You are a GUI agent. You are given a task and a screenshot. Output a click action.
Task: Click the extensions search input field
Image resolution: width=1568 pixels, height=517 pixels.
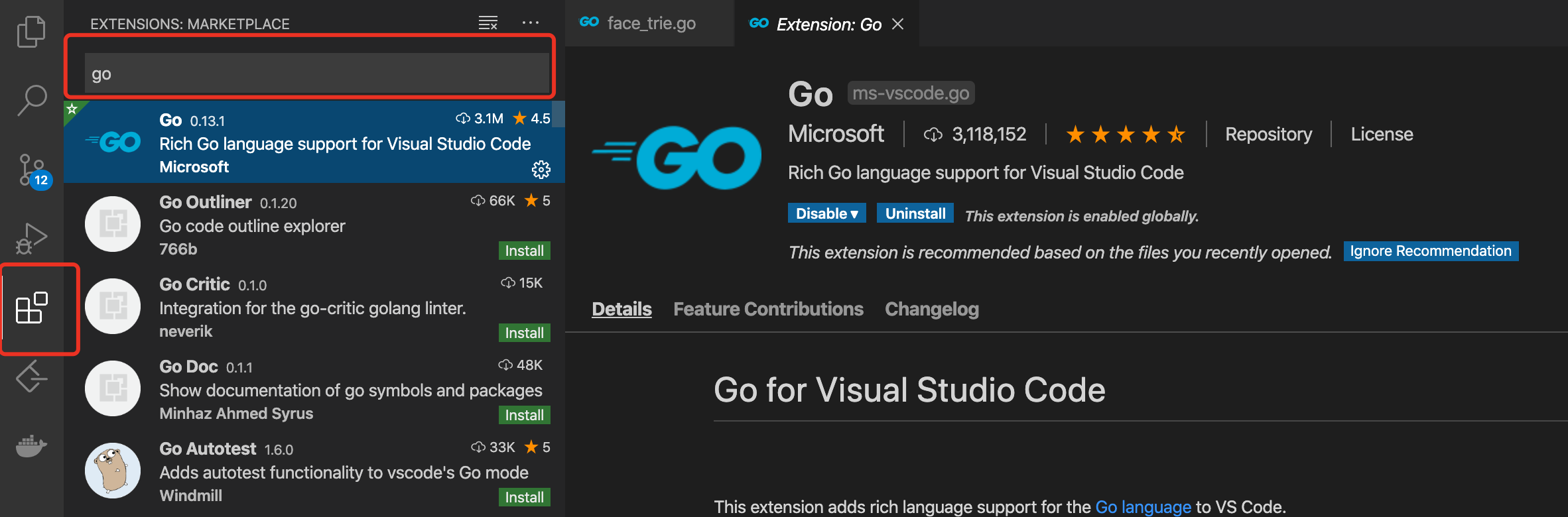(x=317, y=74)
